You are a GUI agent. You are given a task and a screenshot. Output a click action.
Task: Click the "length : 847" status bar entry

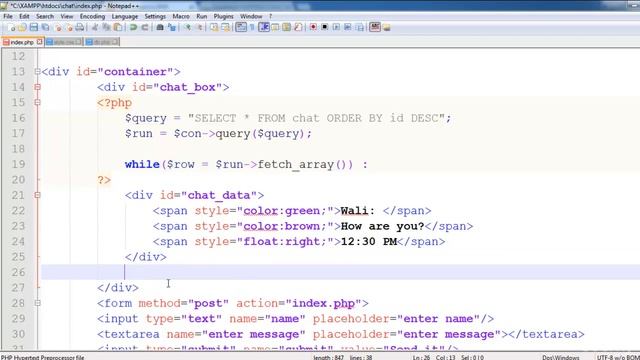(x=329, y=357)
